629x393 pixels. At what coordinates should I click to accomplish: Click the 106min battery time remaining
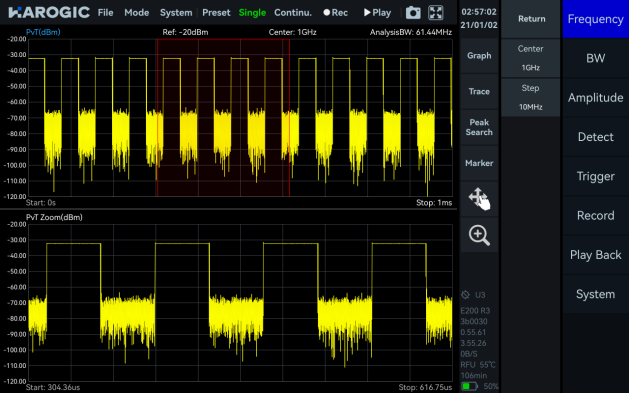(x=474, y=376)
